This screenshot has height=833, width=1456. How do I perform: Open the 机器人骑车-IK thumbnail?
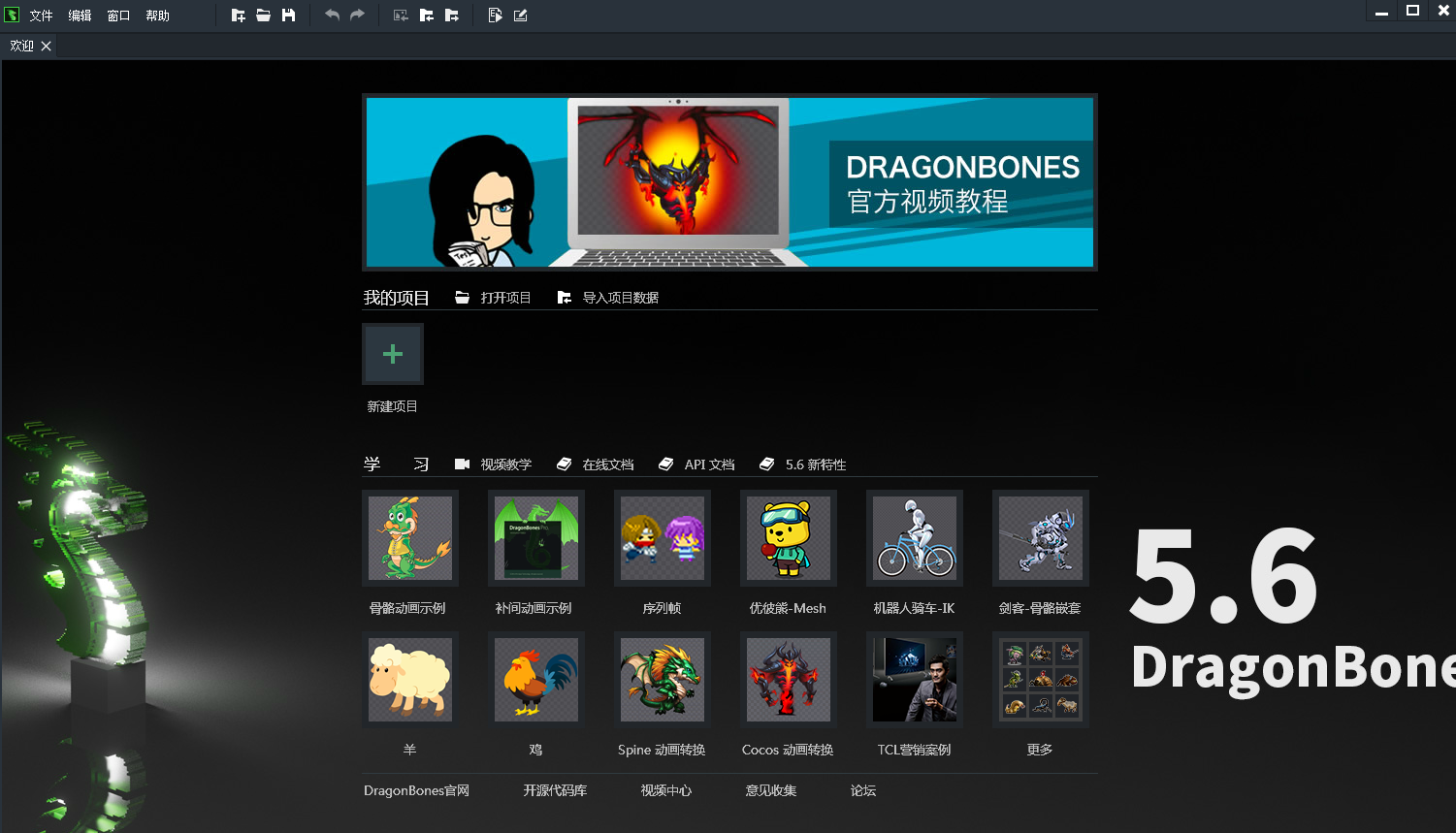pyautogui.click(x=915, y=538)
